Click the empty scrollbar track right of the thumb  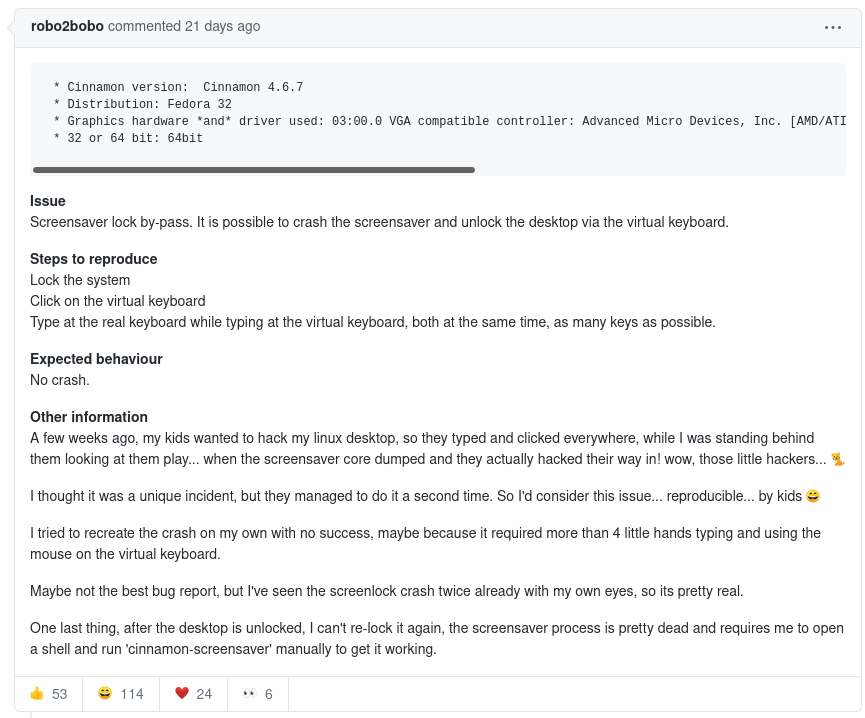click(x=660, y=170)
